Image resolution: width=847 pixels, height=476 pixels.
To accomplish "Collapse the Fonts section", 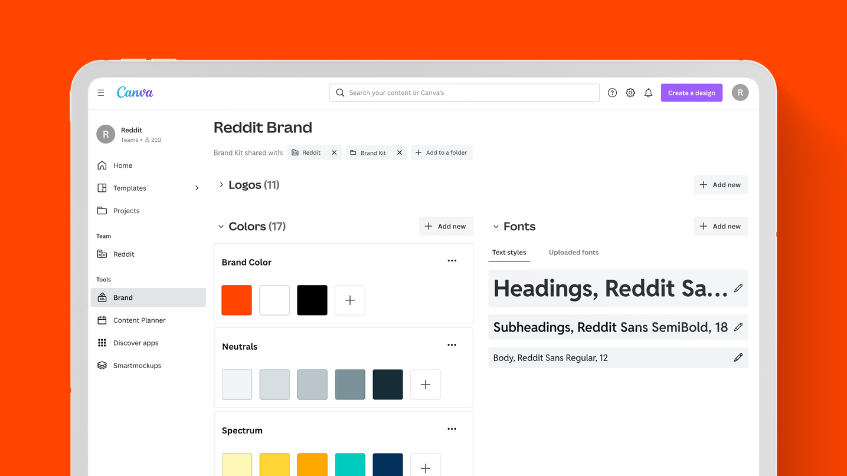I will pos(495,226).
